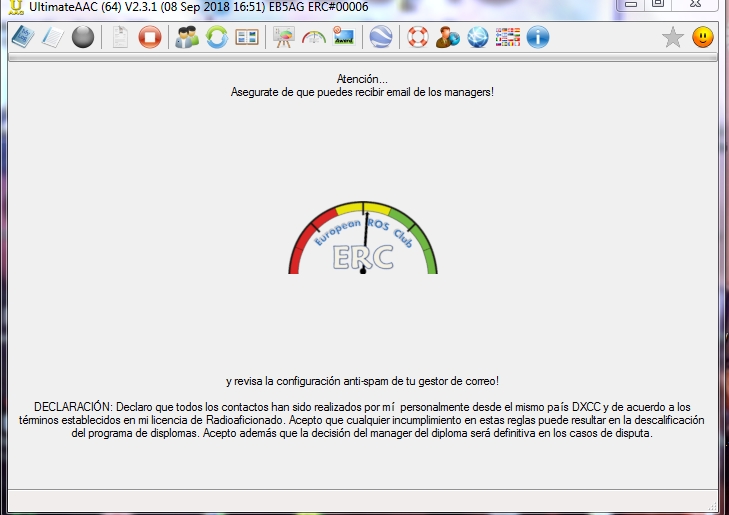Click the blue Google Earth globe icon

[x=381, y=37]
